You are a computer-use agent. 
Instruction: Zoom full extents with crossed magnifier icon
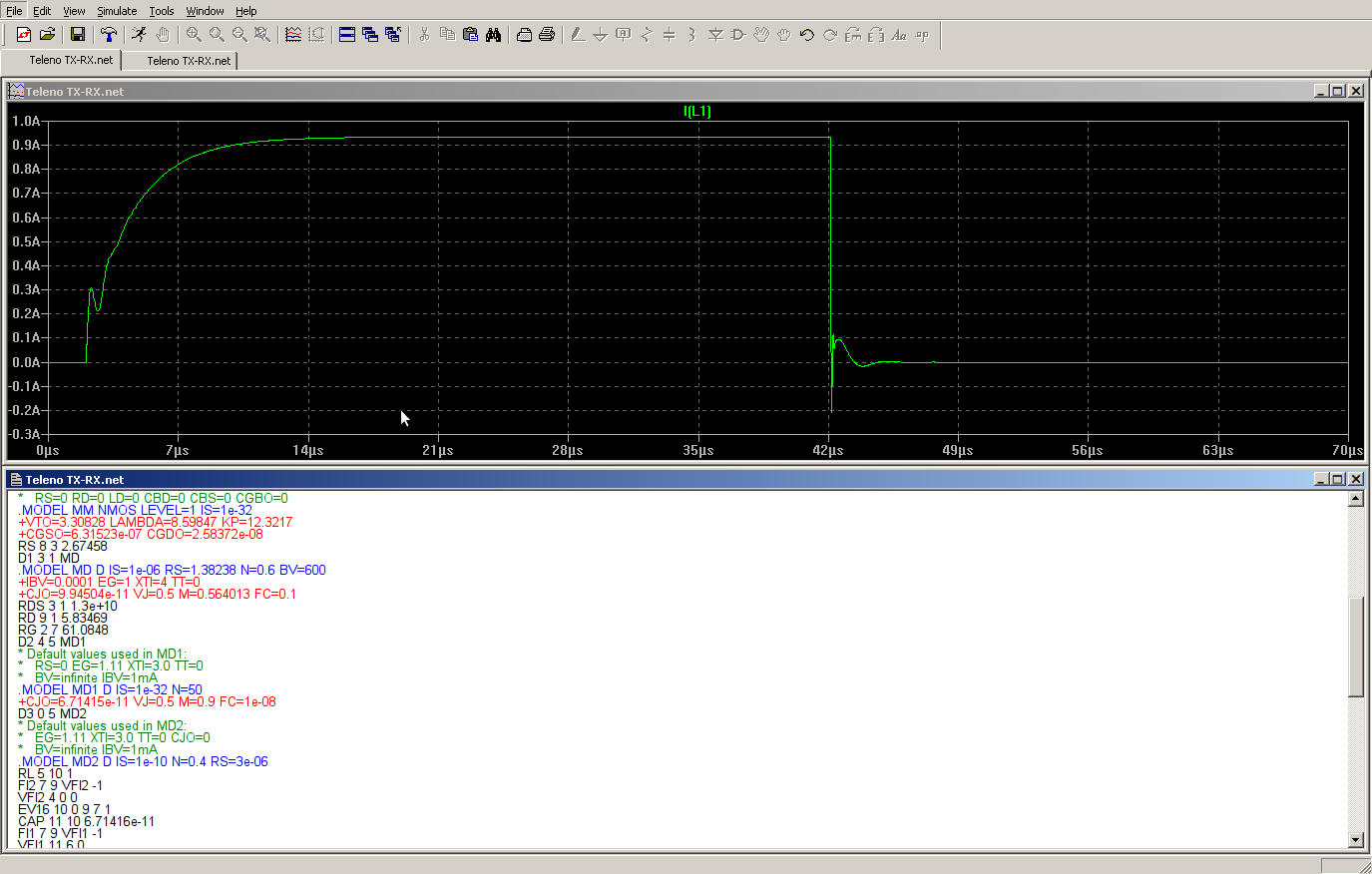click(262, 35)
